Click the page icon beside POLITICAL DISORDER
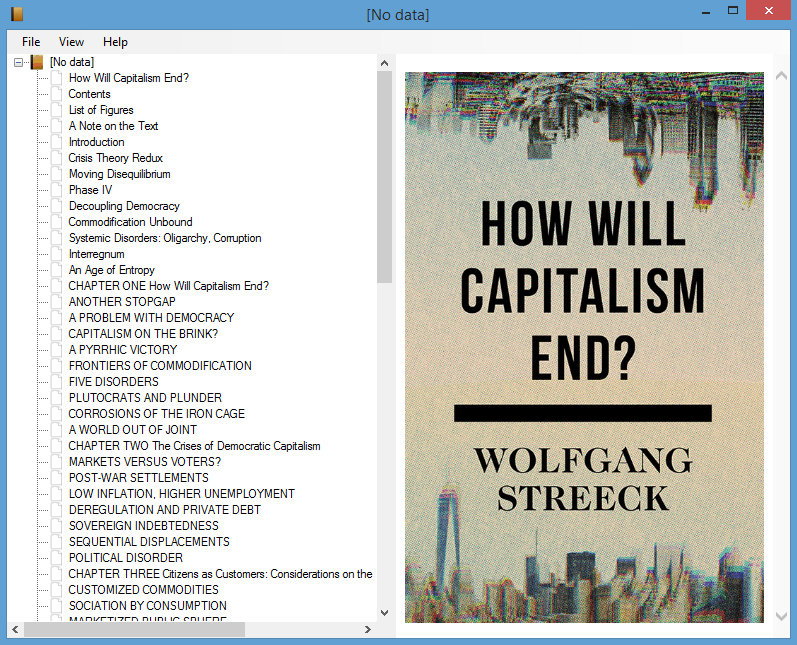The image size is (797, 645). tap(56, 558)
